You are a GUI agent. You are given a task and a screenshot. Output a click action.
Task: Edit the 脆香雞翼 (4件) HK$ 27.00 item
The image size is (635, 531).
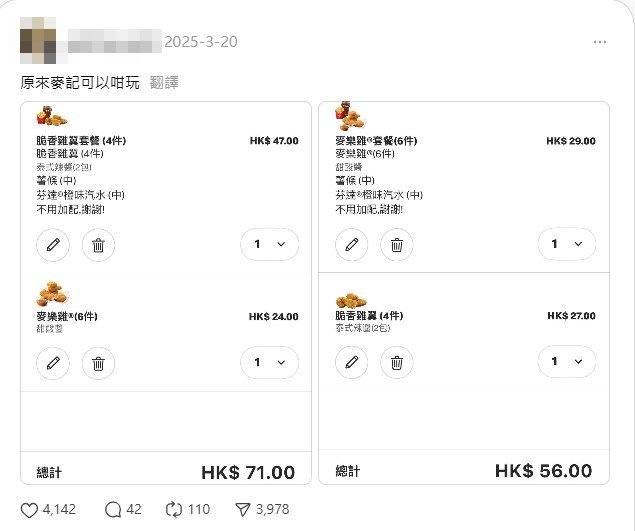[351, 362]
